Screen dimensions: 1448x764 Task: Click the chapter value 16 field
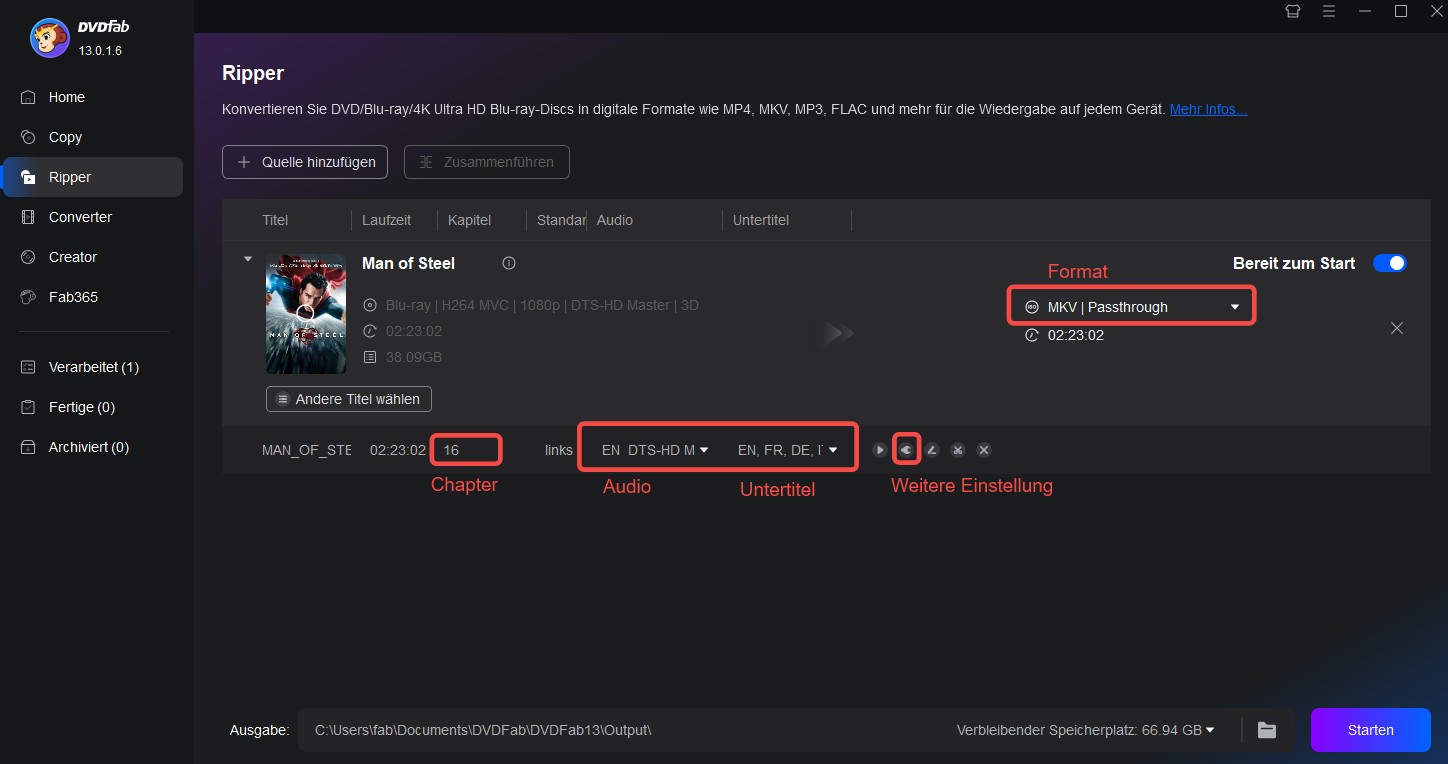(x=466, y=450)
